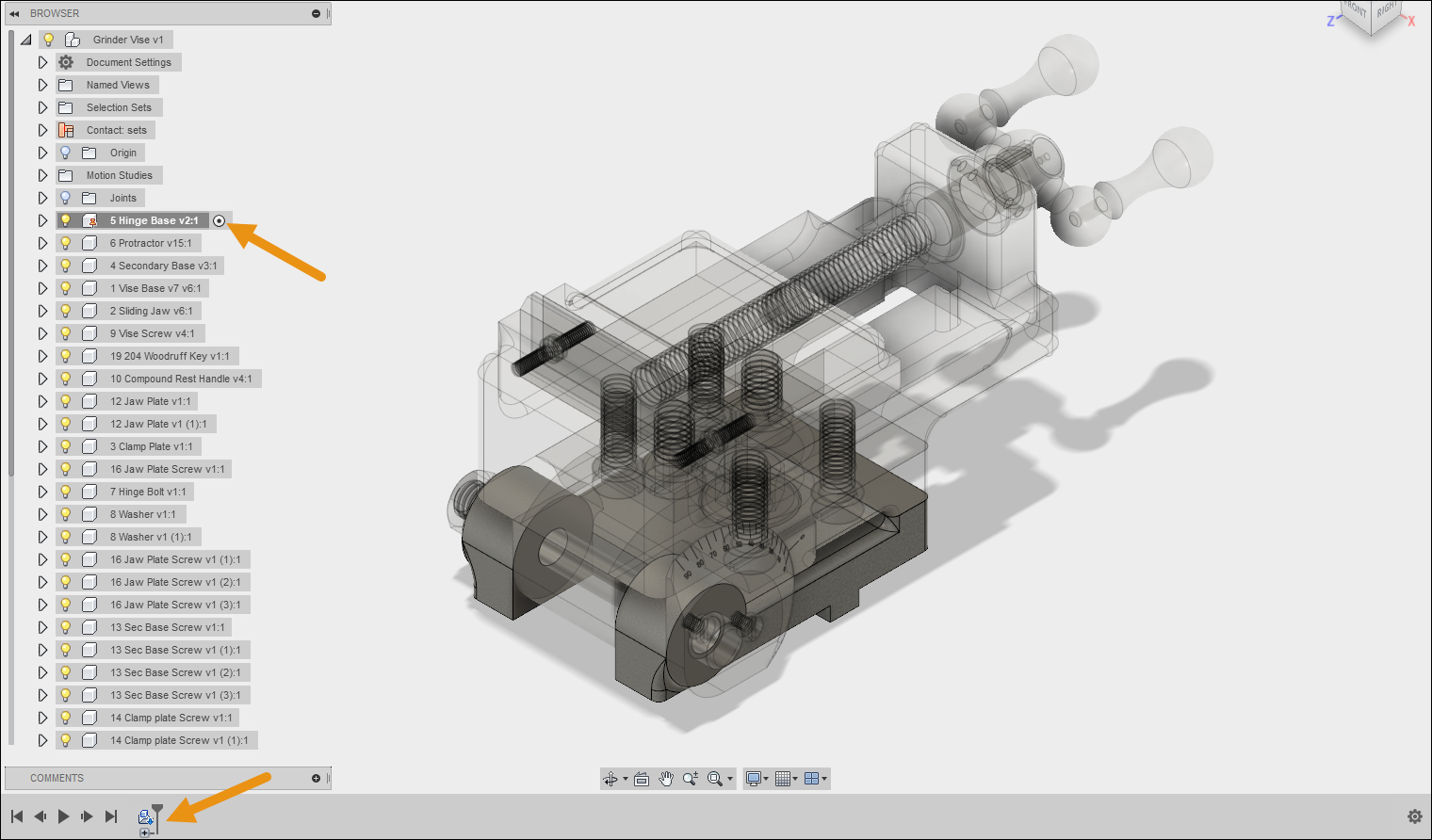The image size is (1432, 840).
Task: Click the Origin folder icon
Action: coord(89,153)
